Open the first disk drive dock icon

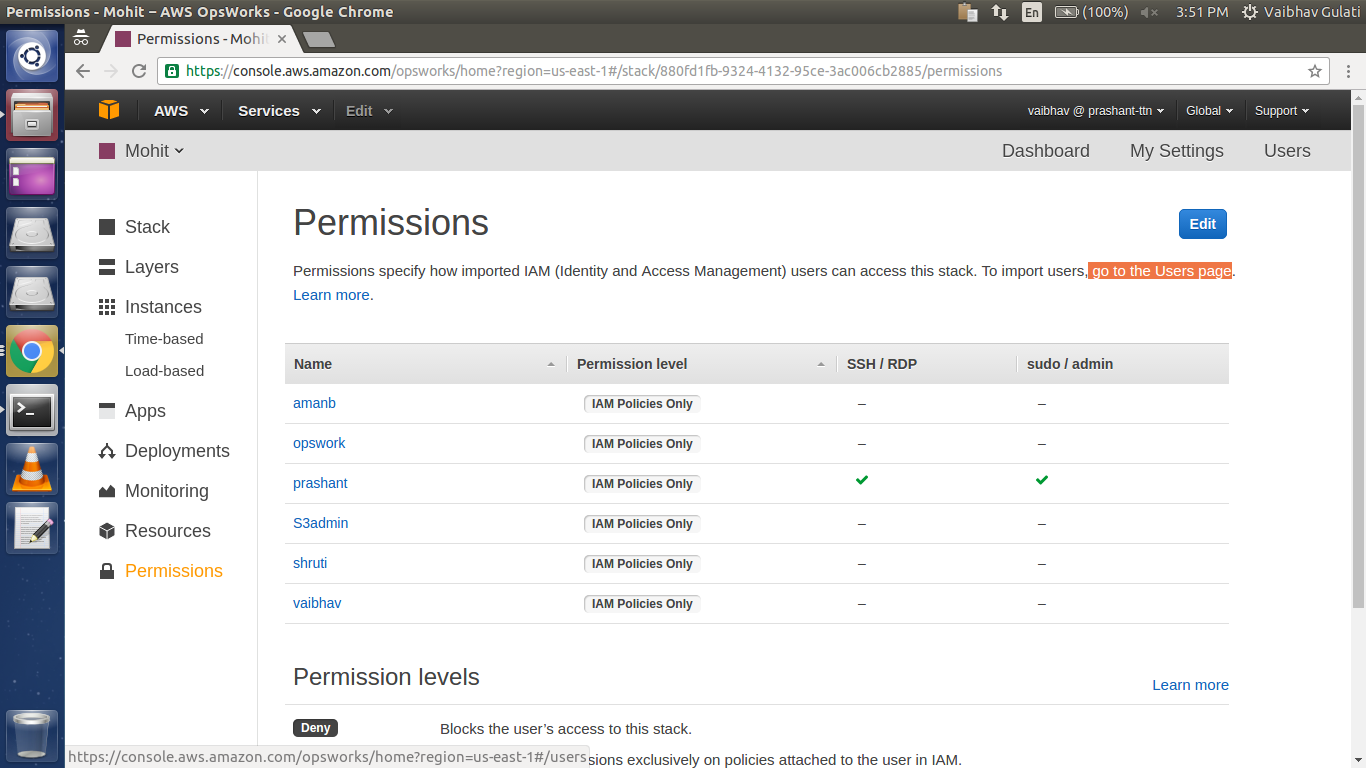[x=32, y=233]
